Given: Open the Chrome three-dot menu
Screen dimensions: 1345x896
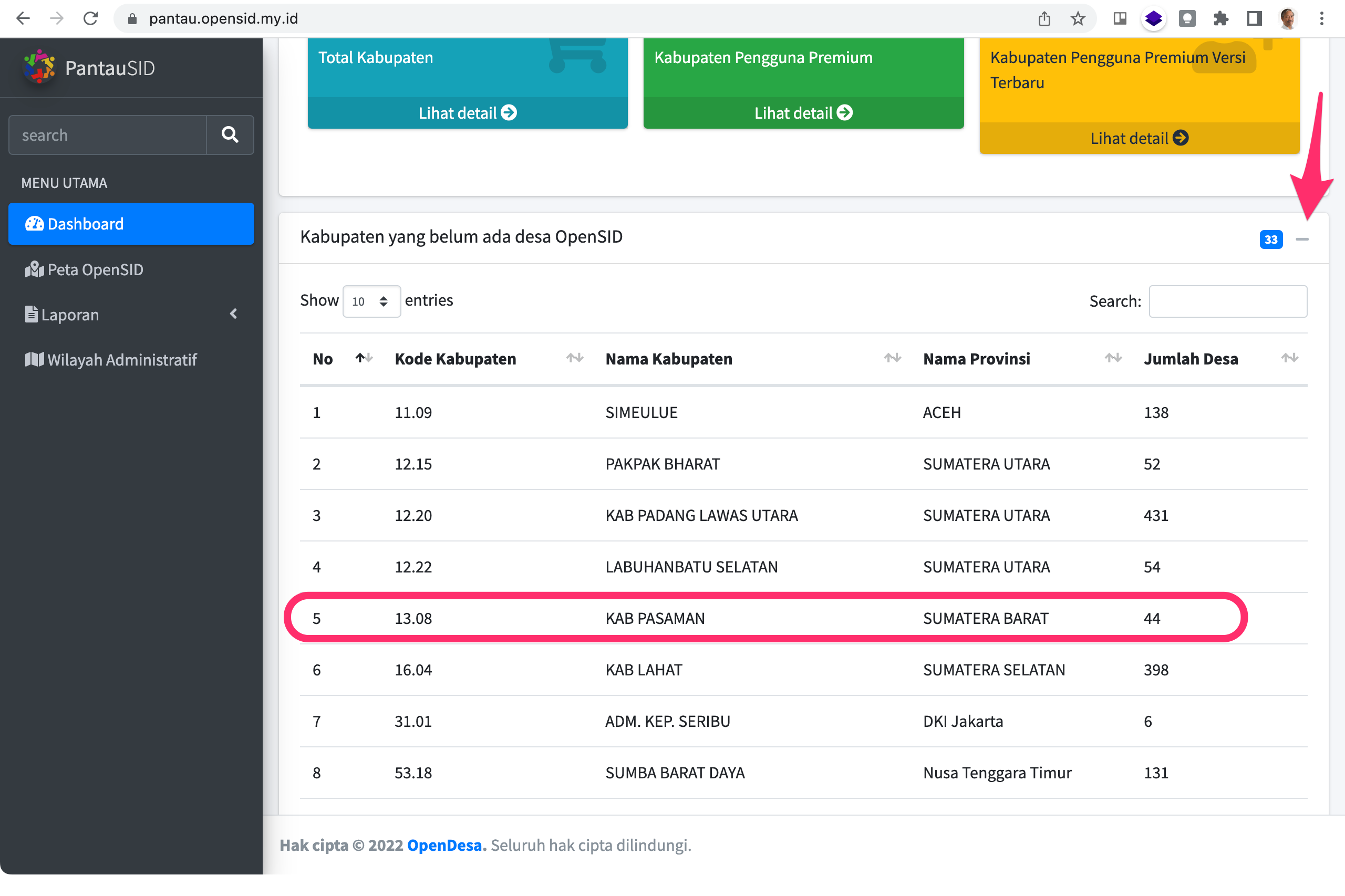Looking at the screenshot, I should (x=1322, y=18).
